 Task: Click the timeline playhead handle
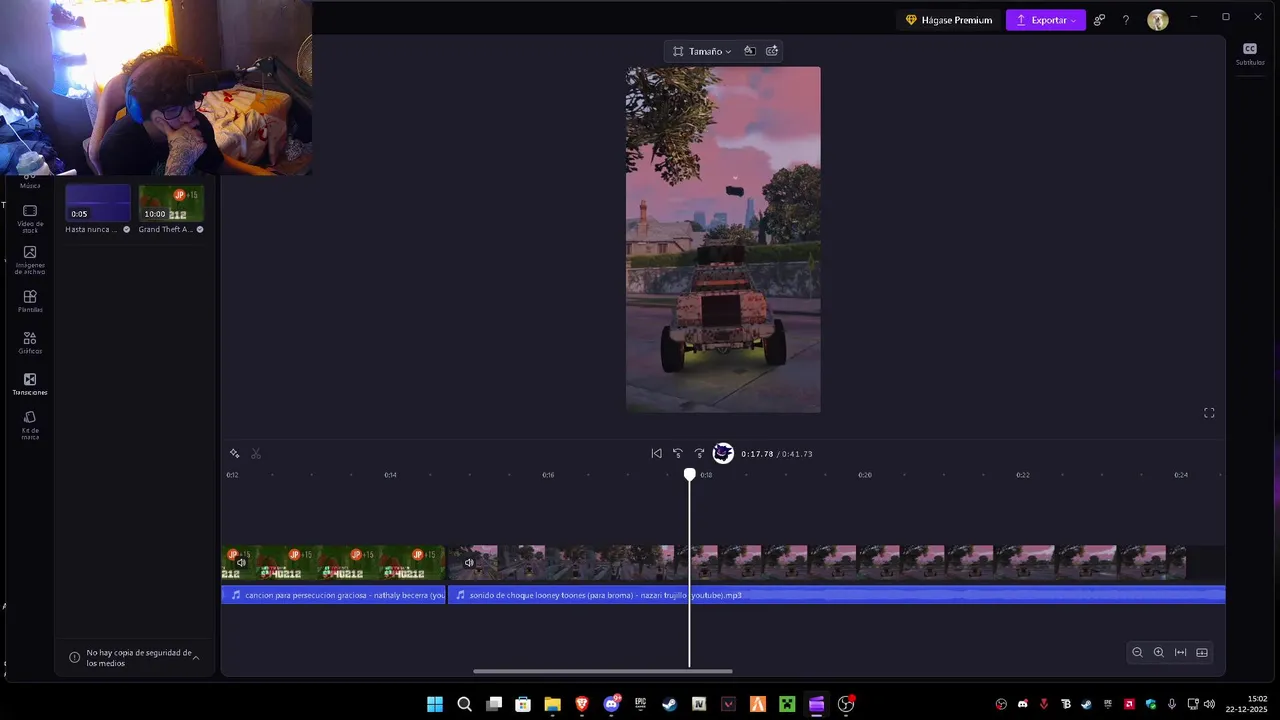(x=690, y=474)
